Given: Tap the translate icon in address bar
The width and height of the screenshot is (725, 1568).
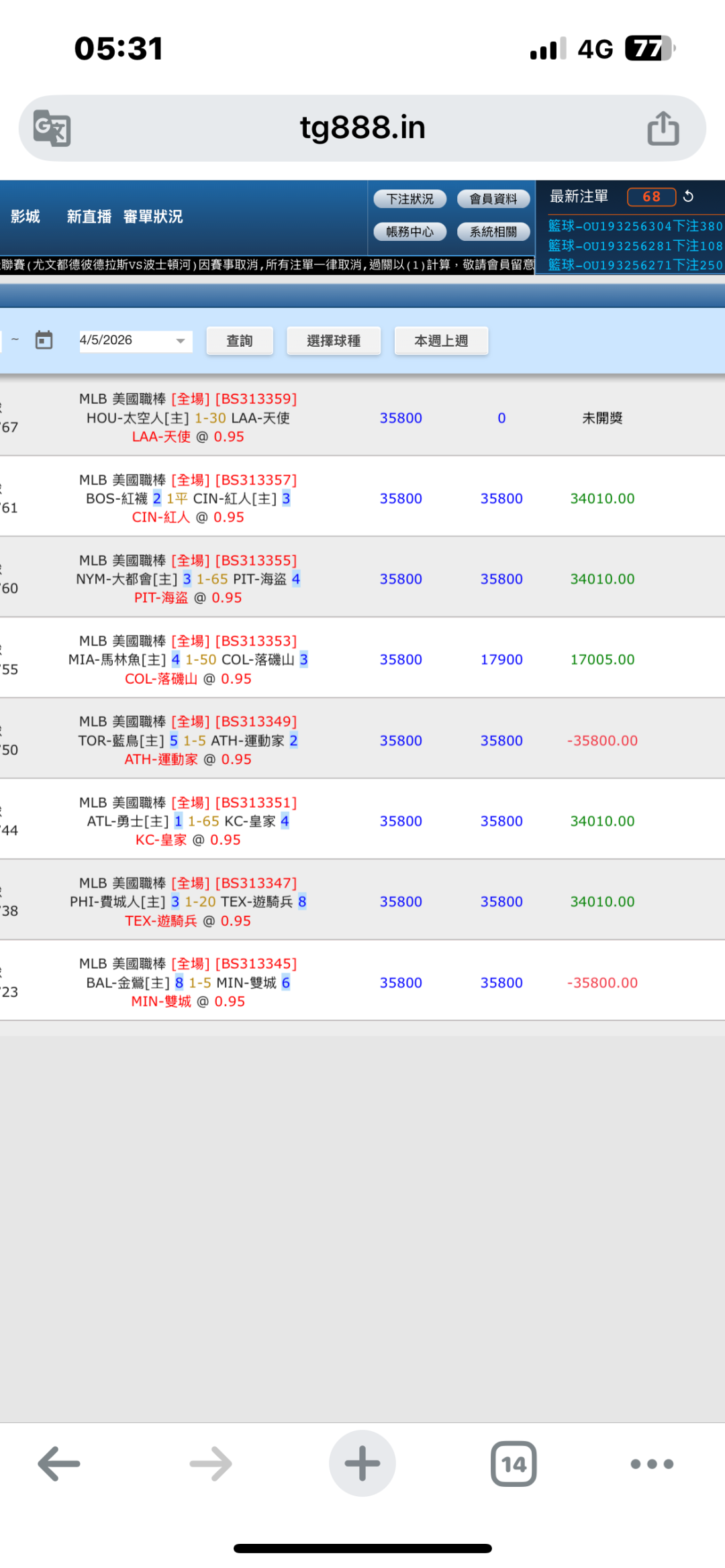Looking at the screenshot, I should pyautogui.click(x=52, y=128).
